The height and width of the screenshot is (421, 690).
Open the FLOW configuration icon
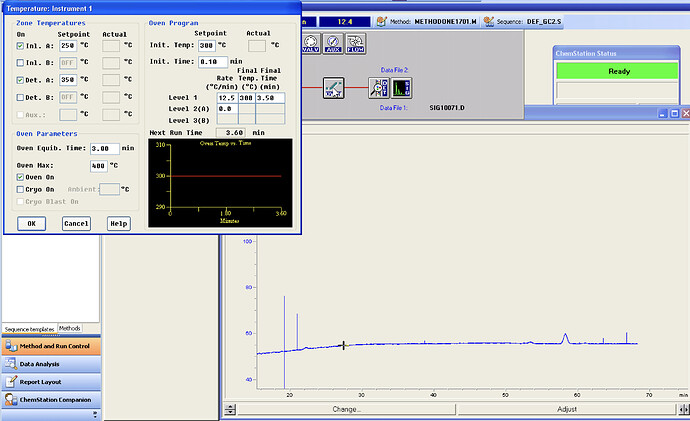click(356, 44)
